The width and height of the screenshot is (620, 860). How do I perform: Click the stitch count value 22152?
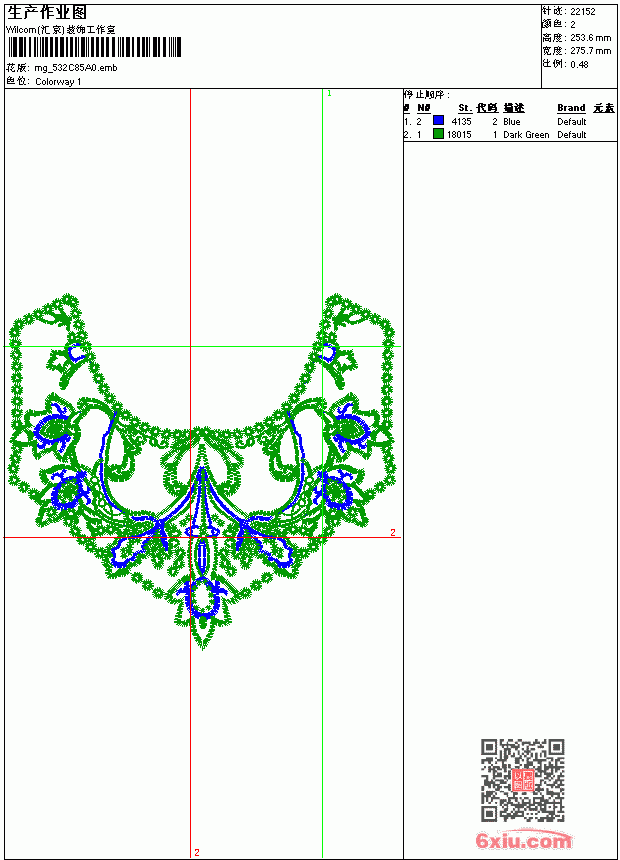pos(583,12)
